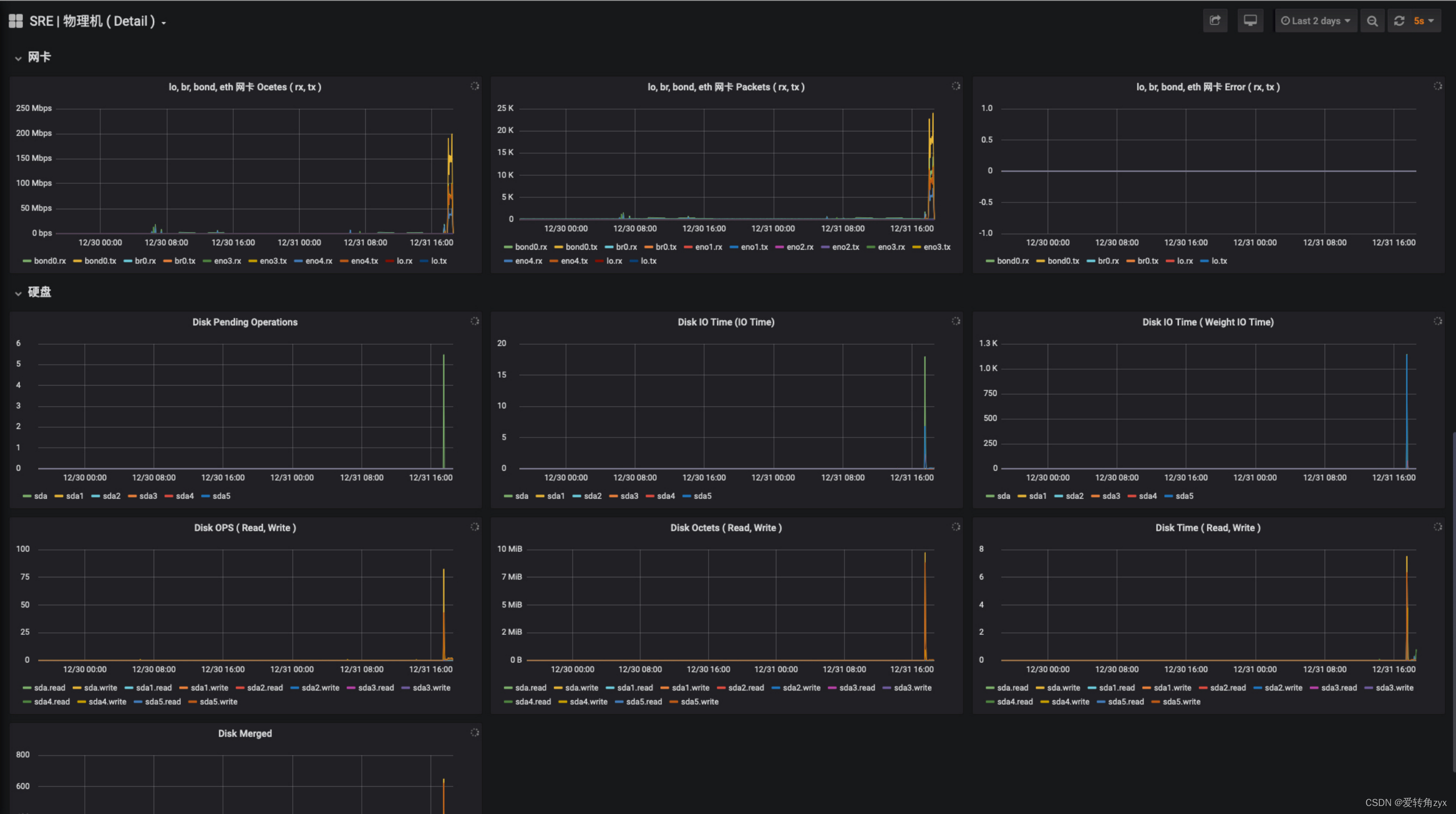Image resolution: width=1456 pixels, height=814 pixels.
Task: Click spinner on Disk OPS panel
Action: [x=474, y=527]
